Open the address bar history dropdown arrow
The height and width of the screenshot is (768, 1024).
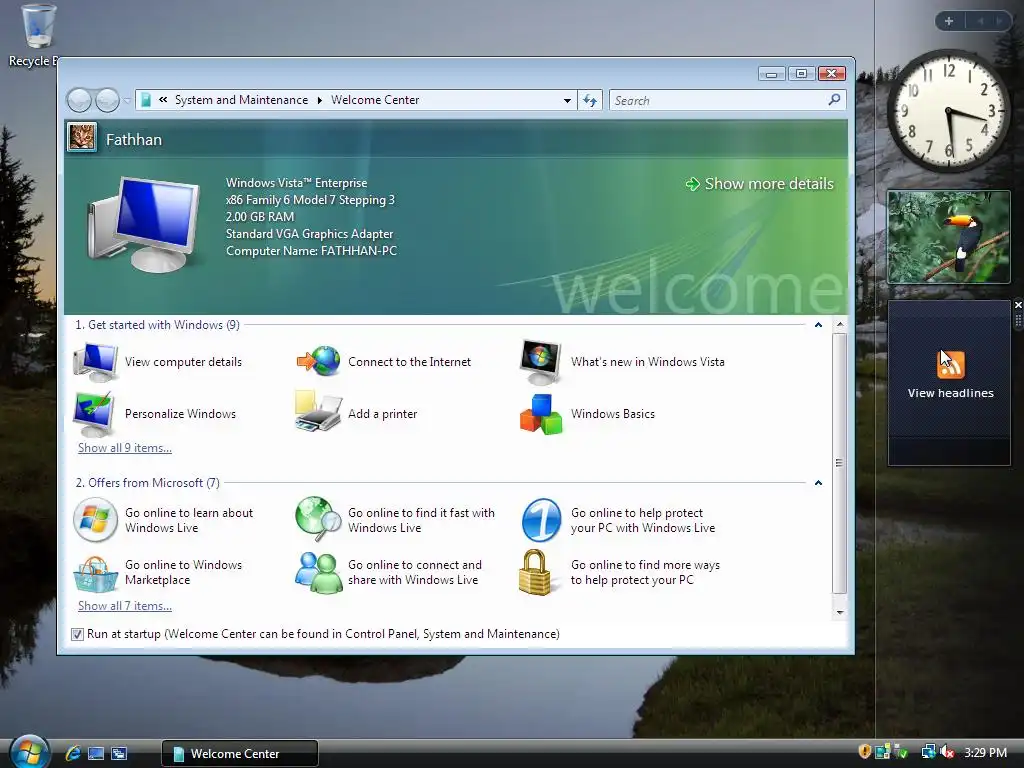tap(567, 101)
